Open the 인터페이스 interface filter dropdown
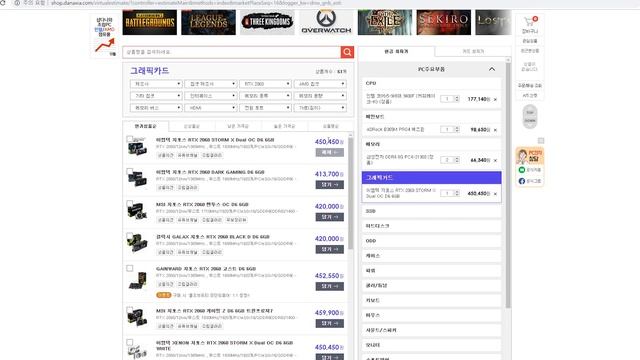This screenshot has height=360, width=640. pos(211,96)
